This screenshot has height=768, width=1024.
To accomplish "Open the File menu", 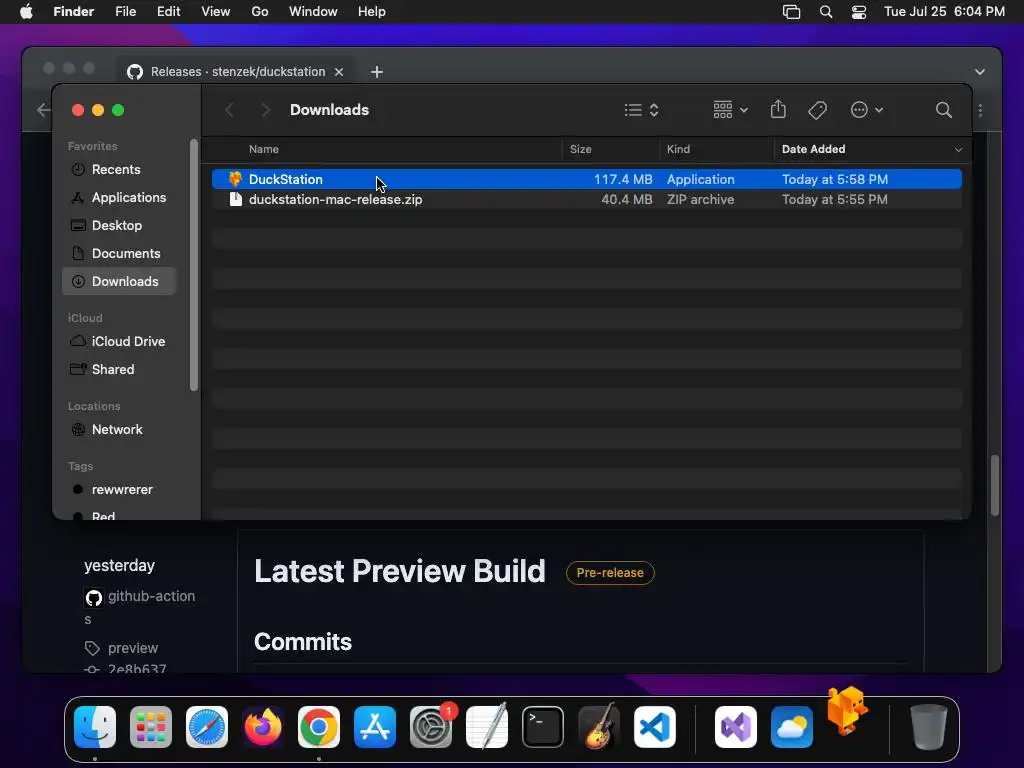I will coord(125,12).
